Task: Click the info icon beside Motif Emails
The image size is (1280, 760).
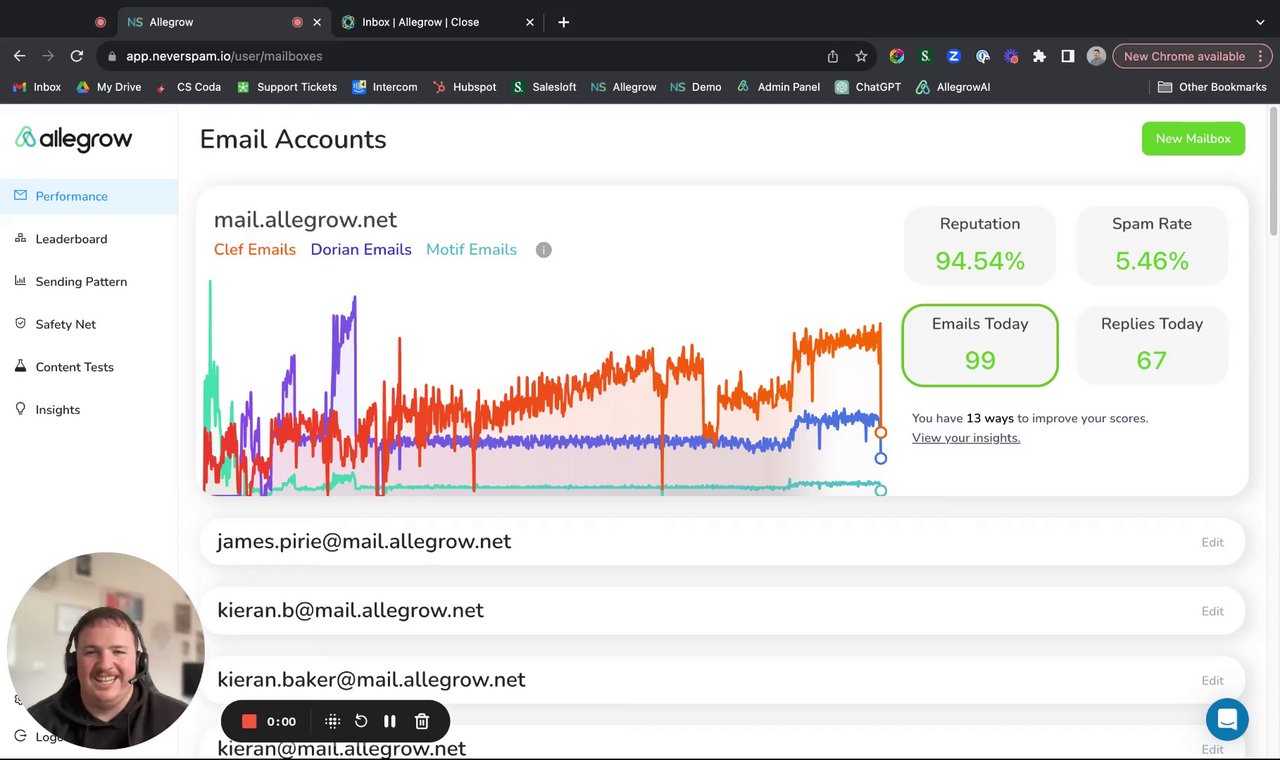Action: click(543, 250)
